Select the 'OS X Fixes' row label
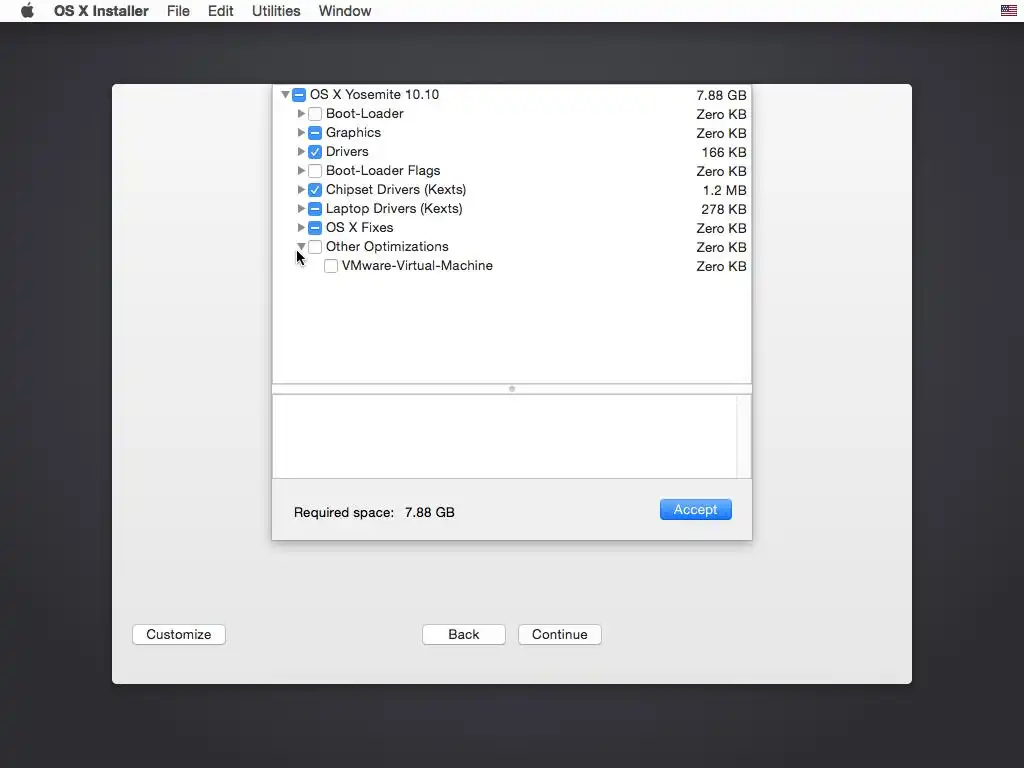1024x768 pixels. pyautogui.click(x=359, y=228)
